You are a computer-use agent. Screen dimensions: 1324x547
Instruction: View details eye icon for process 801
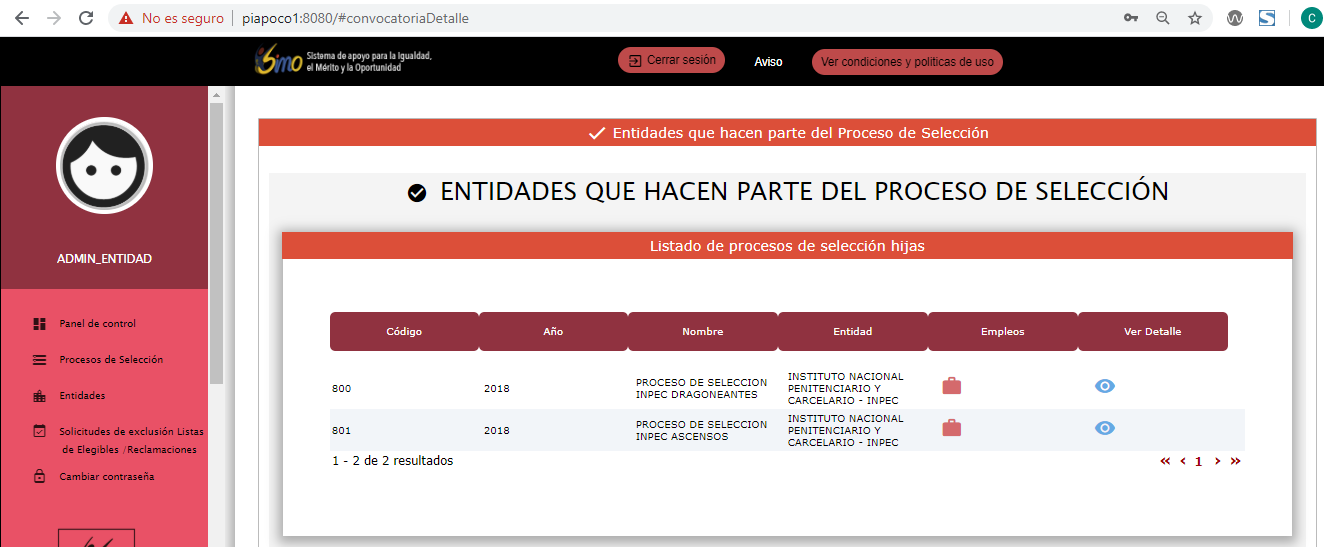(1104, 428)
